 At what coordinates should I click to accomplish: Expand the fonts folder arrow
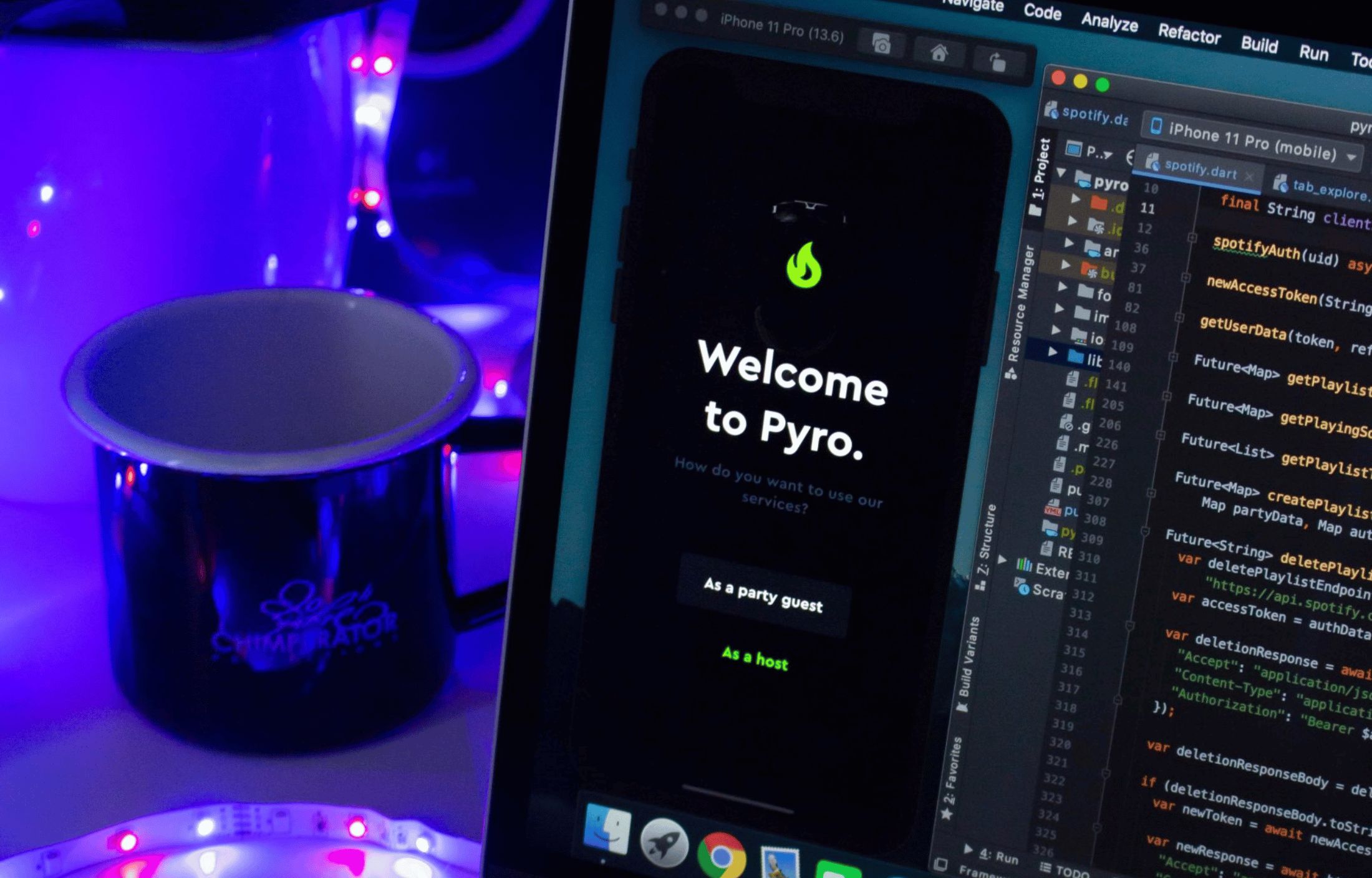(x=1063, y=286)
